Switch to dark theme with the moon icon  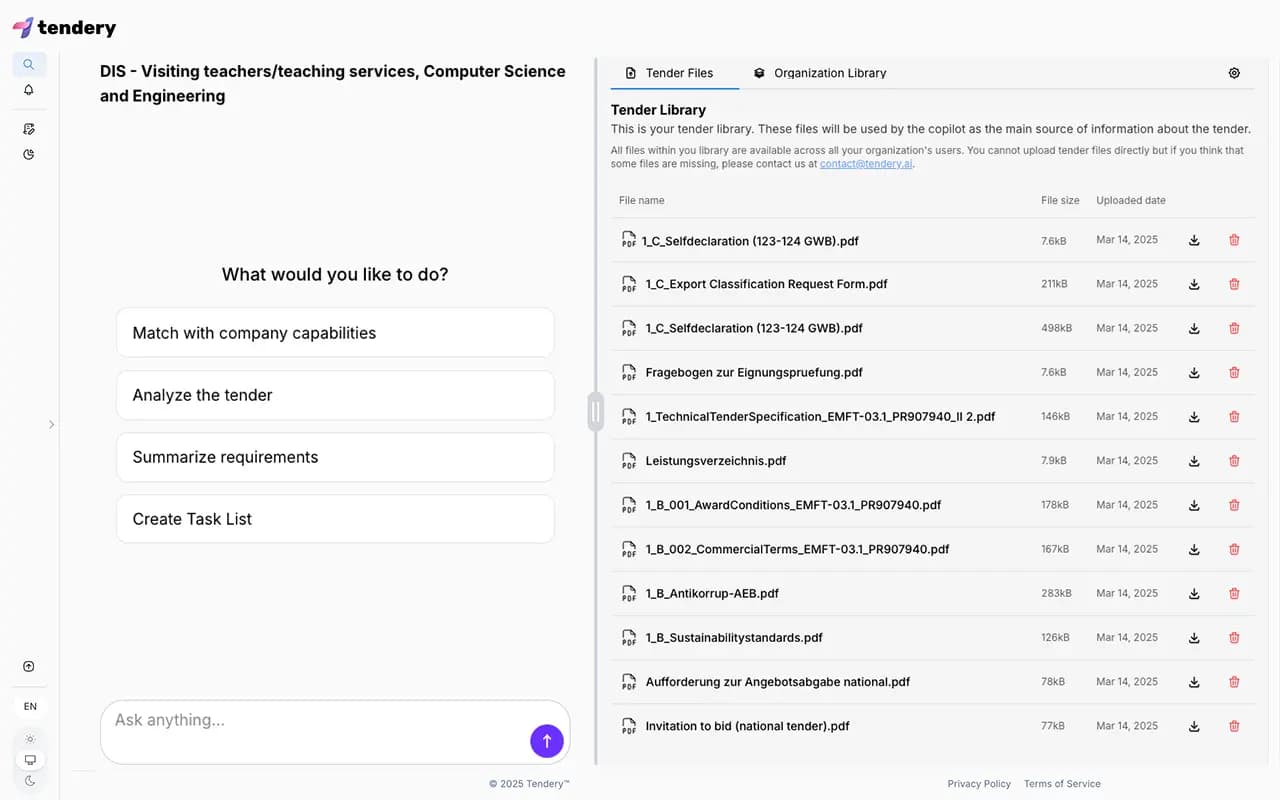pyautogui.click(x=29, y=780)
